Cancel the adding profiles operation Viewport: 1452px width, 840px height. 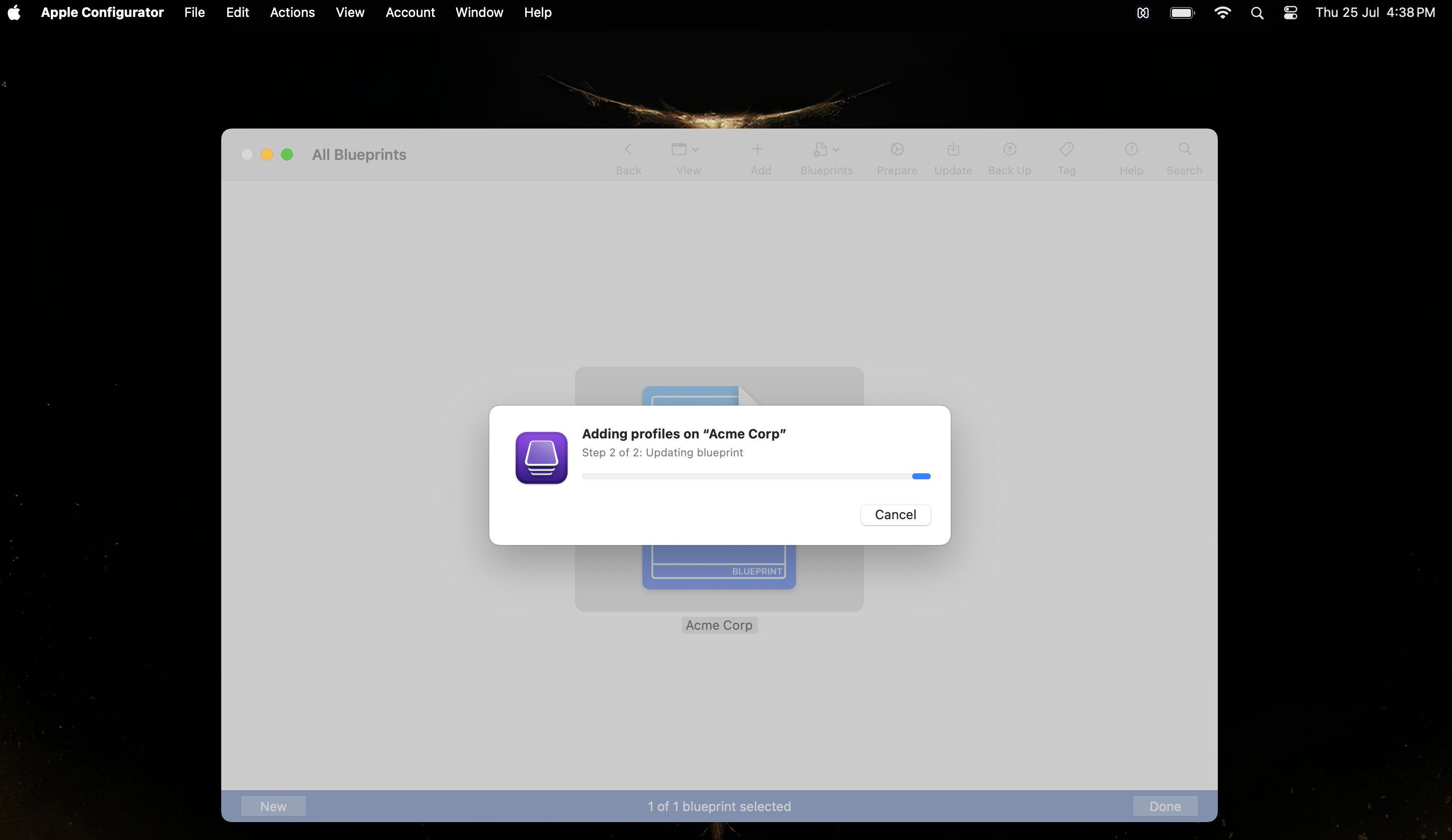895,515
